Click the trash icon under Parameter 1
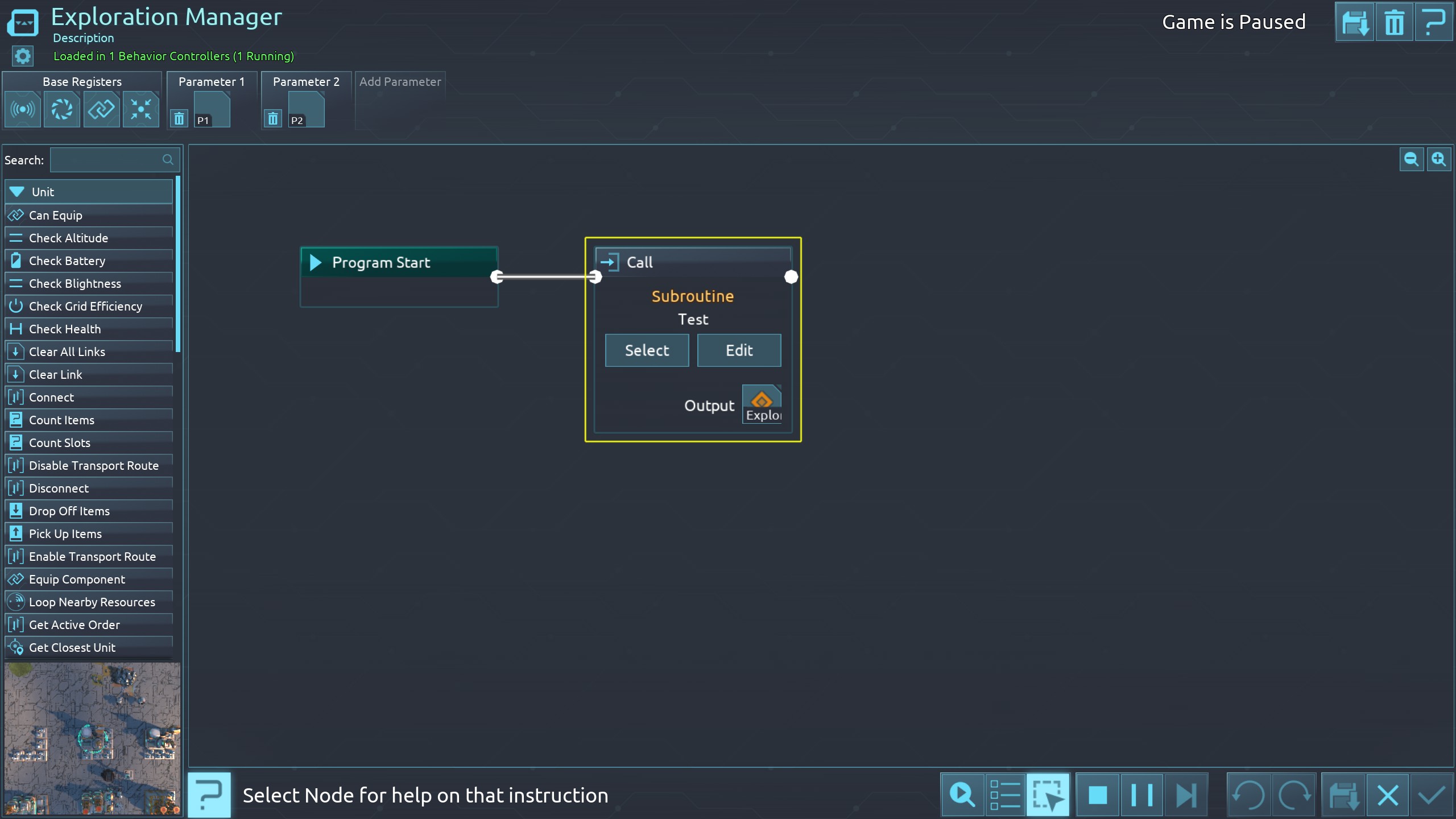 [x=179, y=119]
